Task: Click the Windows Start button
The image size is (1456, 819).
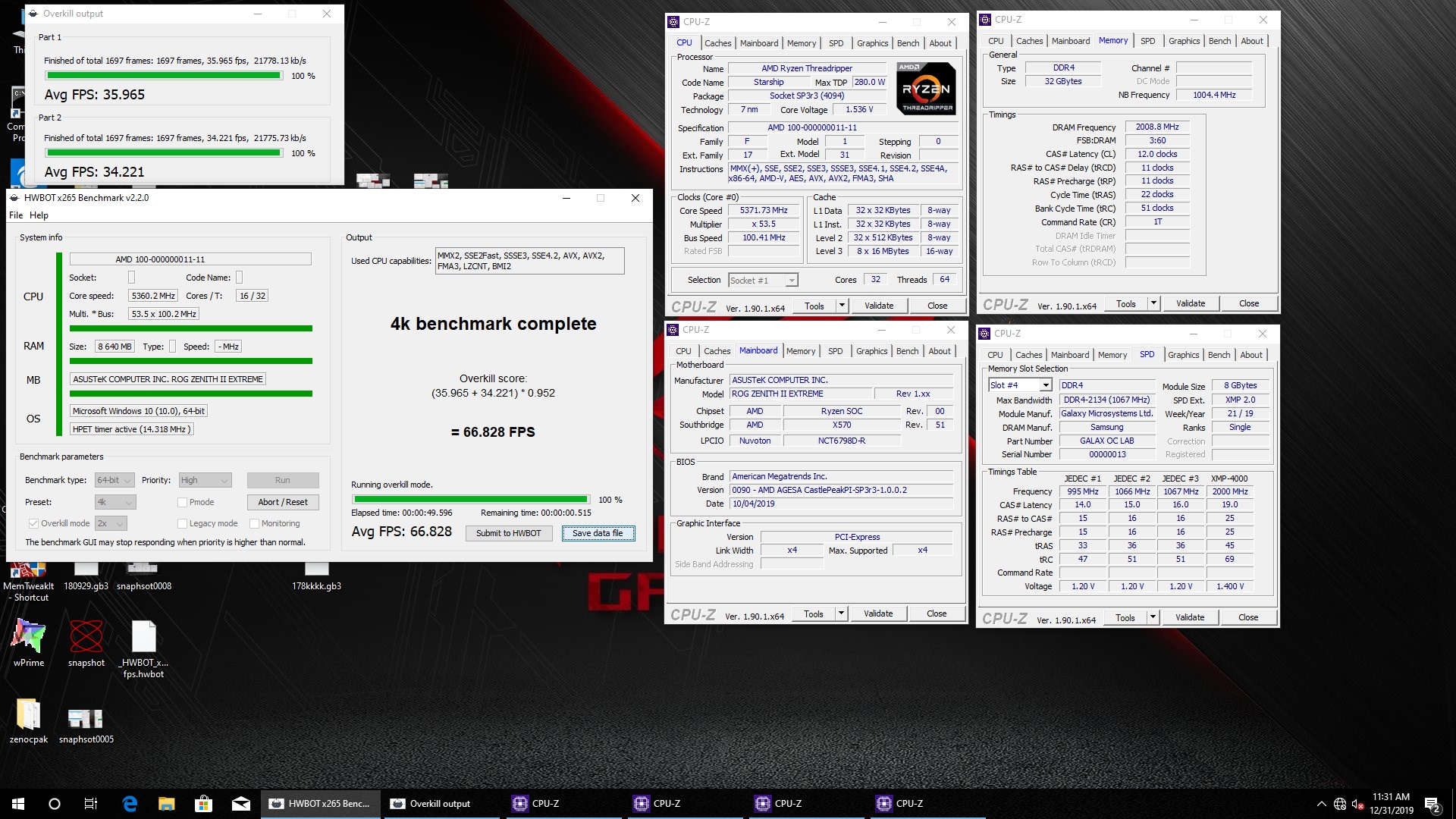Action: [18, 804]
